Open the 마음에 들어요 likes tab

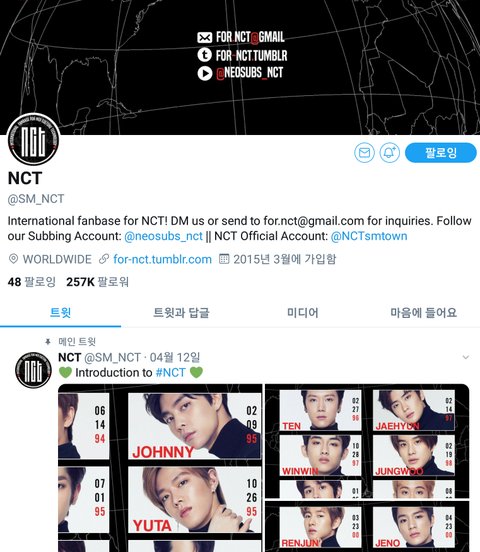pyautogui.click(x=423, y=313)
